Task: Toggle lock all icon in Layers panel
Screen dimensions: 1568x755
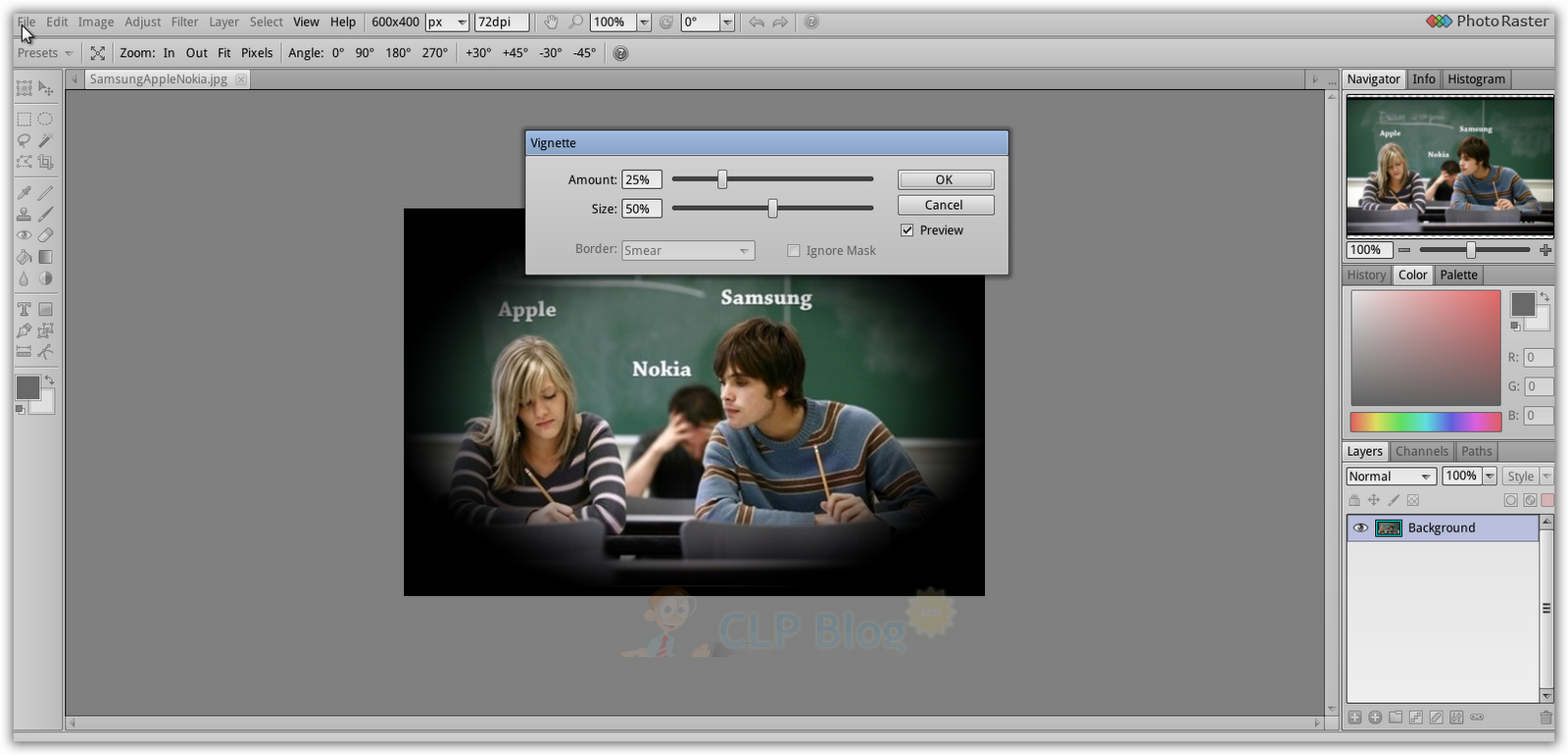Action: point(1354,500)
